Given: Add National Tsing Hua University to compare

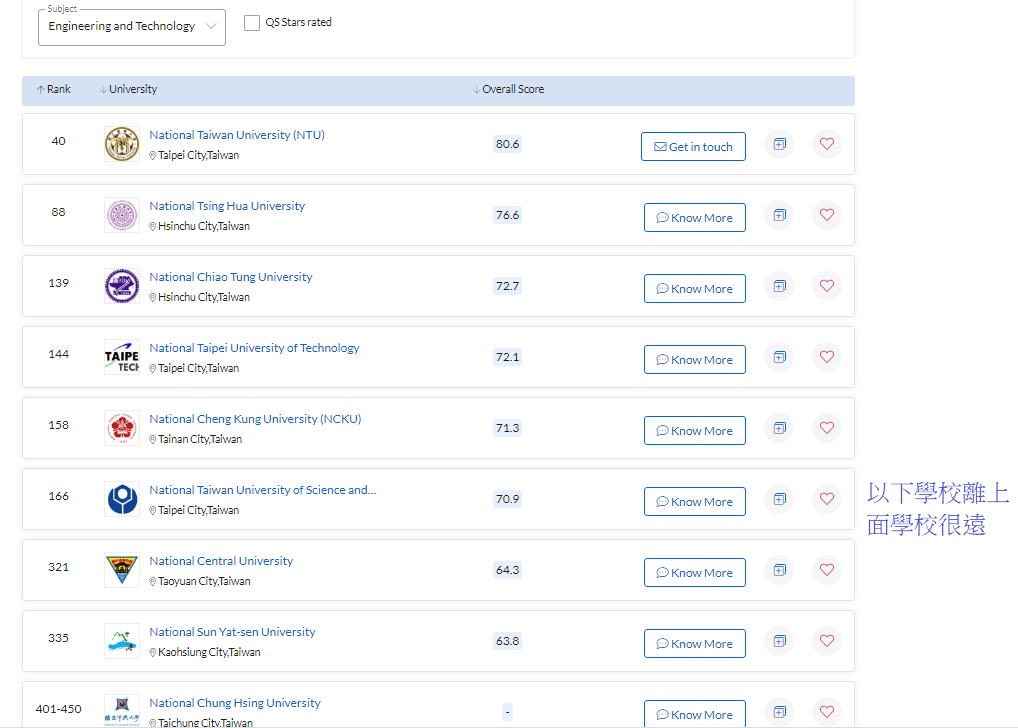Looking at the screenshot, I should (779, 215).
